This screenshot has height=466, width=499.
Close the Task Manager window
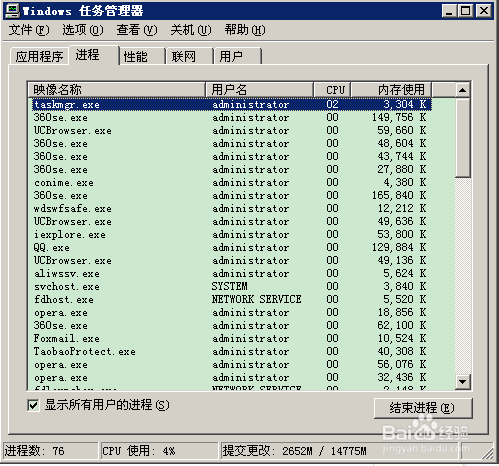coord(484,11)
